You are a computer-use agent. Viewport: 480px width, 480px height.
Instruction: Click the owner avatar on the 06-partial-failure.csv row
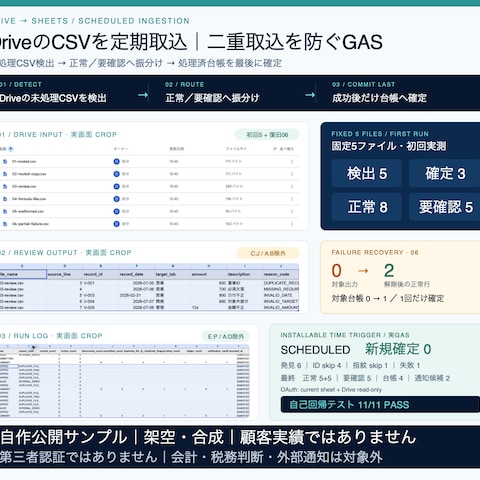point(116,224)
